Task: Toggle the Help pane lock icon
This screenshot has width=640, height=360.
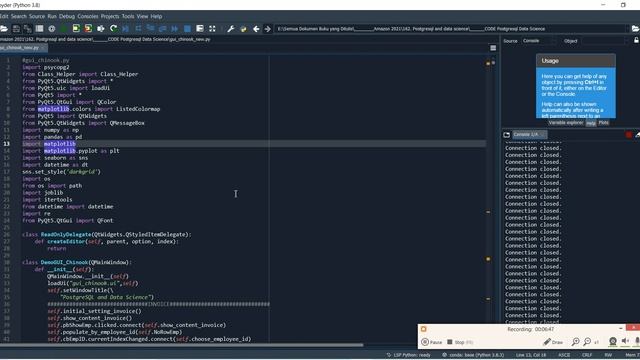Action: (636, 40)
